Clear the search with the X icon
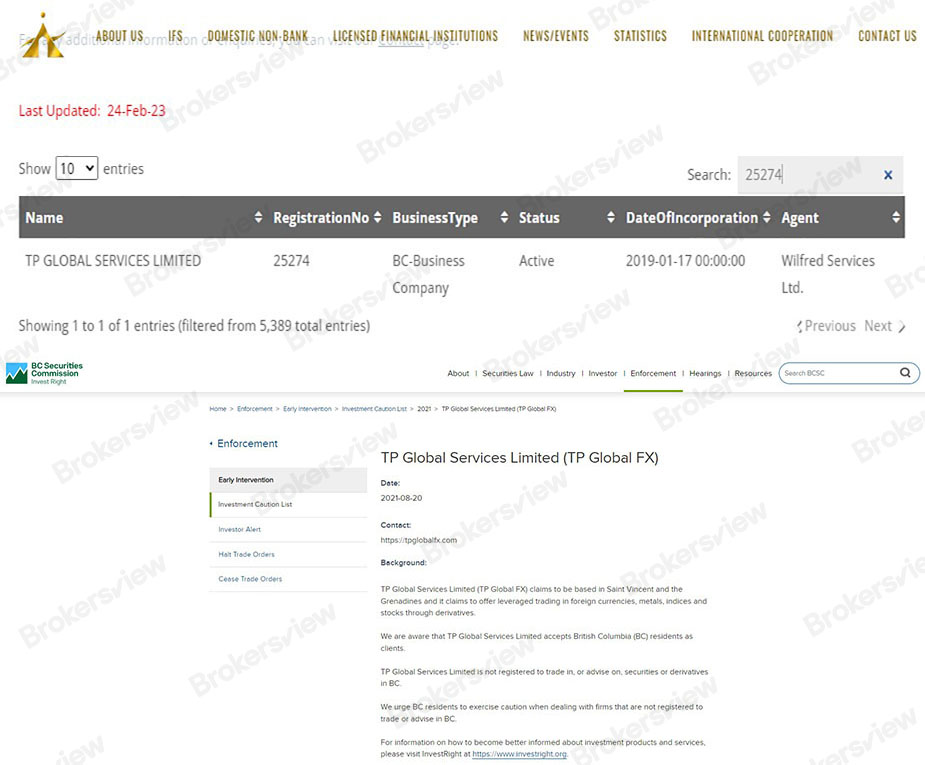 pos(888,175)
